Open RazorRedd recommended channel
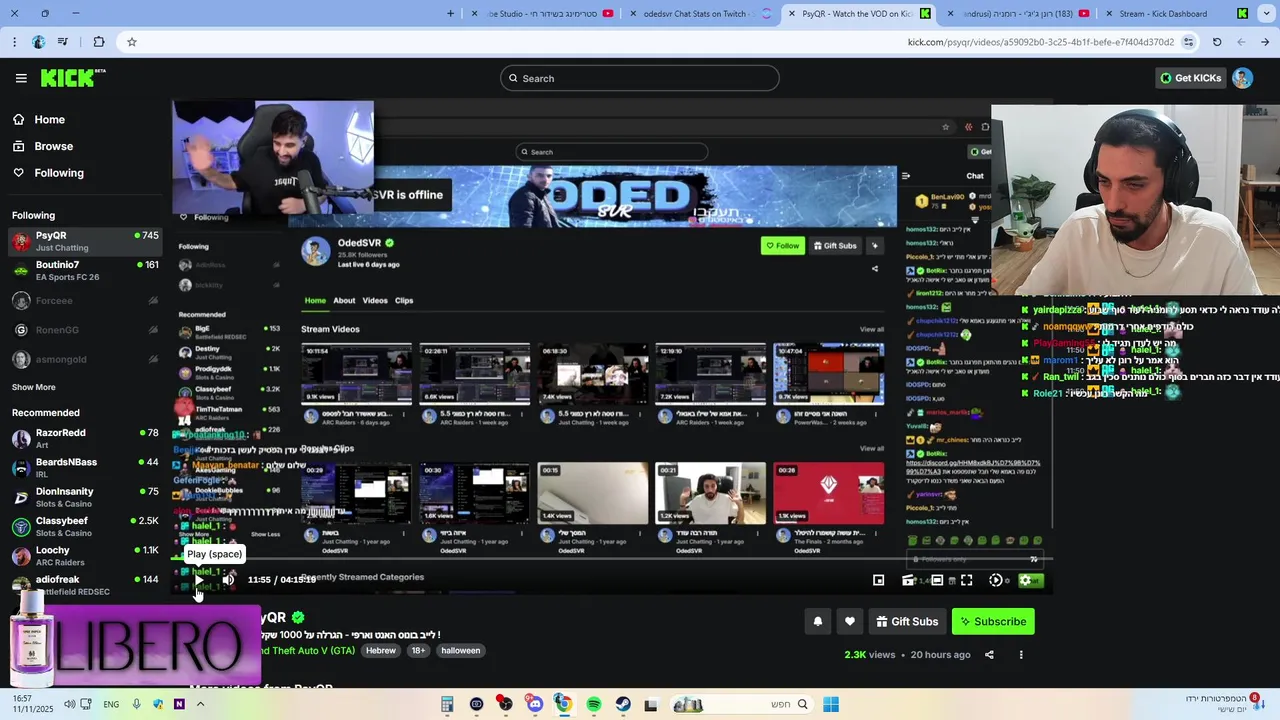 pyautogui.click(x=85, y=438)
